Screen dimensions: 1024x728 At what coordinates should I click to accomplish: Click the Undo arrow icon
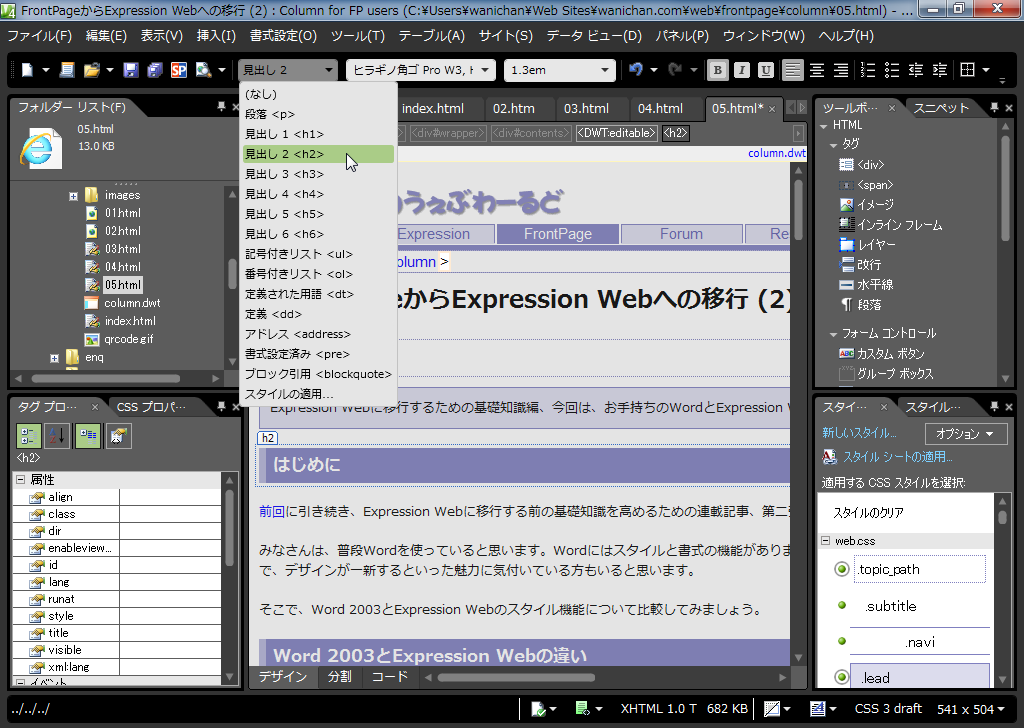[x=635, y=69]
